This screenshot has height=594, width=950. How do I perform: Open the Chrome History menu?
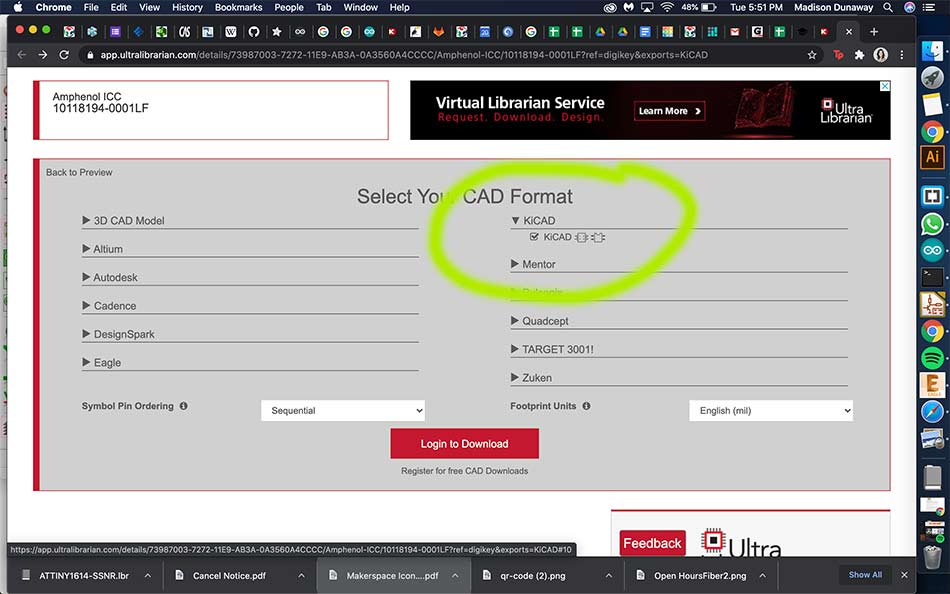[x=187, y=7]
